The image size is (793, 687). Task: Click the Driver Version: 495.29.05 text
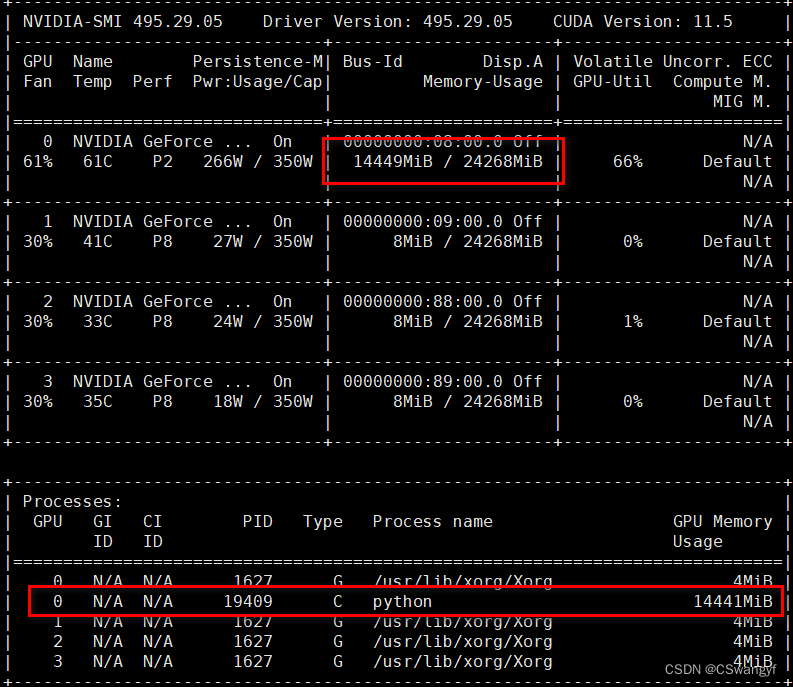click(x=387, y=21)
